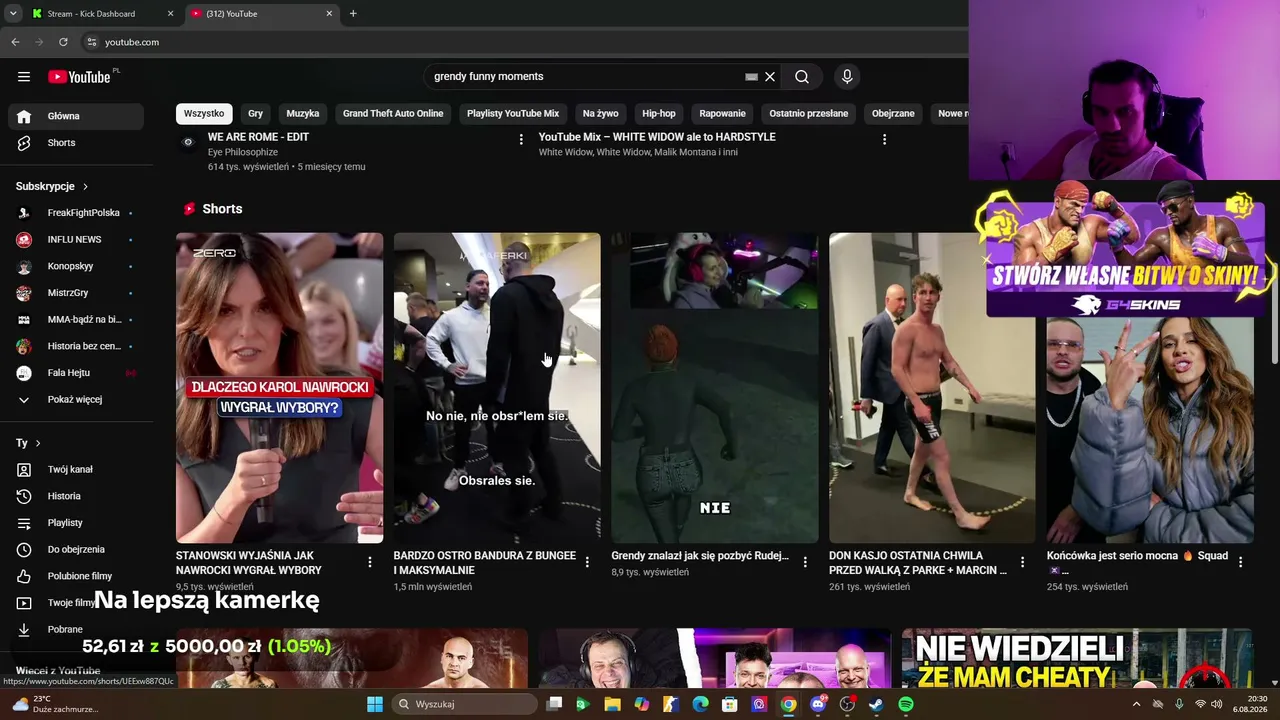Open Shorts in the sidebar
This screenshot has height=720, width=1280.
click(x=76, y=143)
